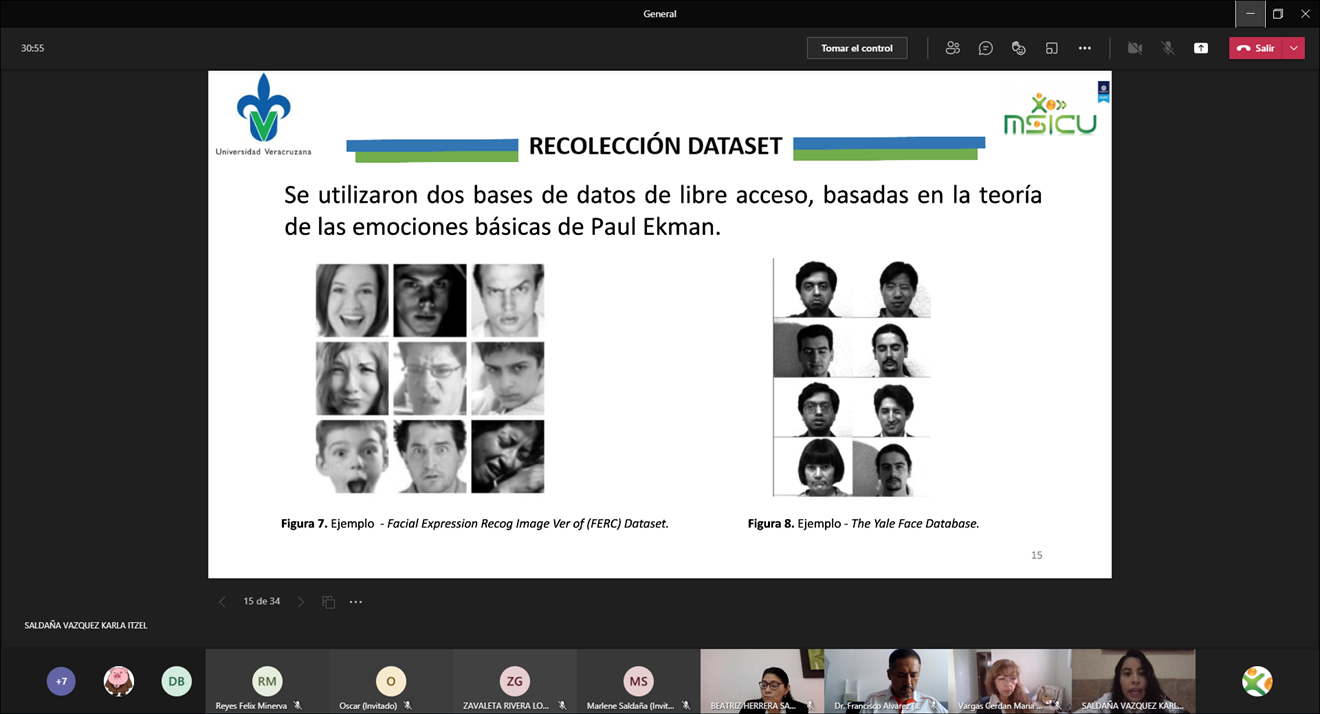Open the reactions and raise hand menu
Image resolution: width=1320 pixels, height=714 pixels.
click(x=1018, y=48)
